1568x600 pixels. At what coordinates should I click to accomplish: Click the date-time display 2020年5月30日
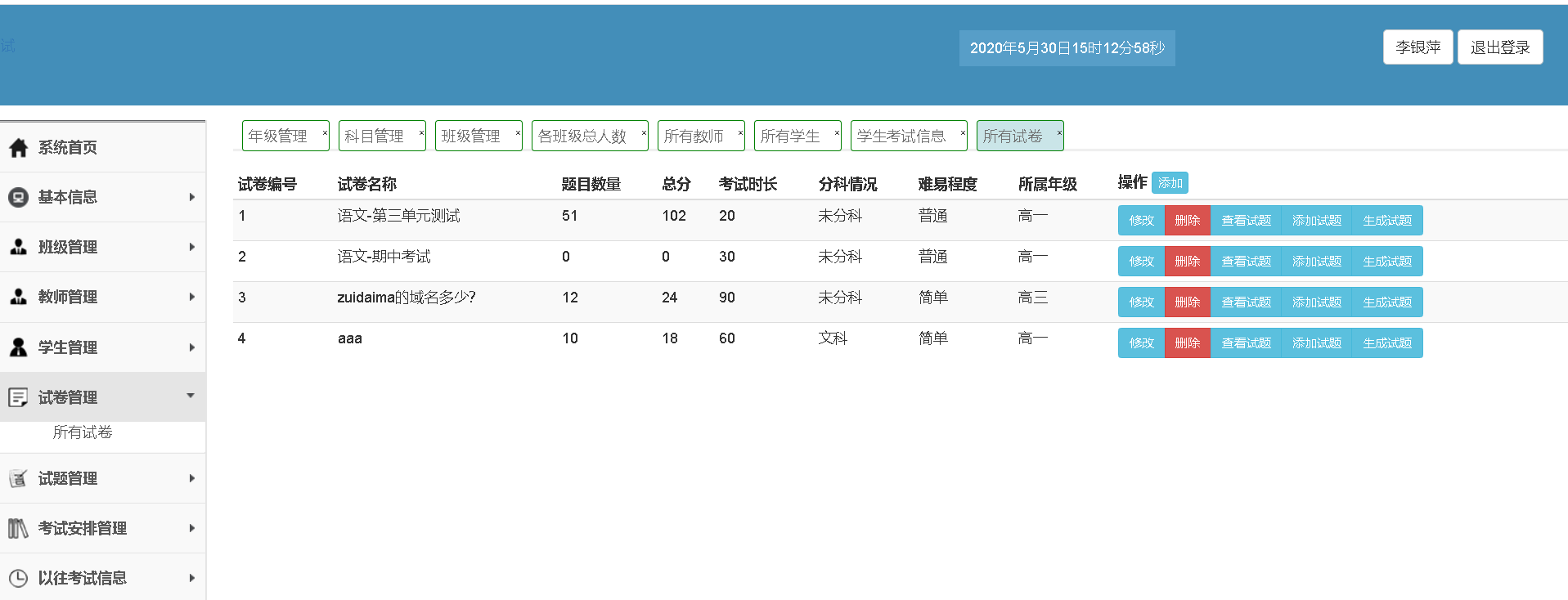tap(1067, 48)
